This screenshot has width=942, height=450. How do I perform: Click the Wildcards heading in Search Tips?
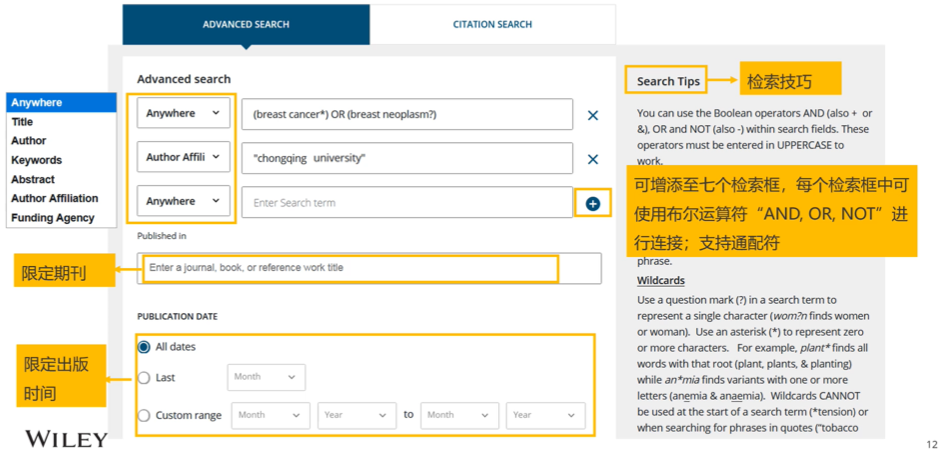pos(660,281)
